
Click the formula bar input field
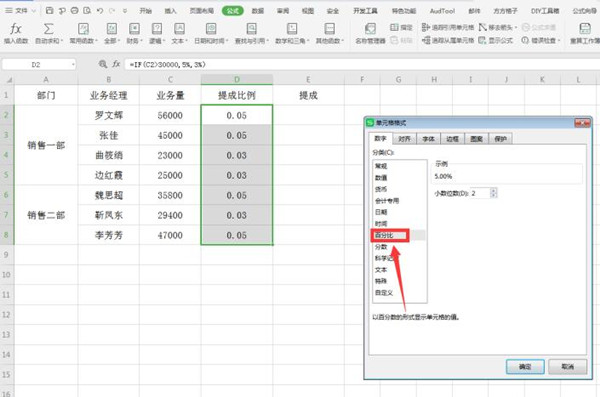tap(362, 64)
